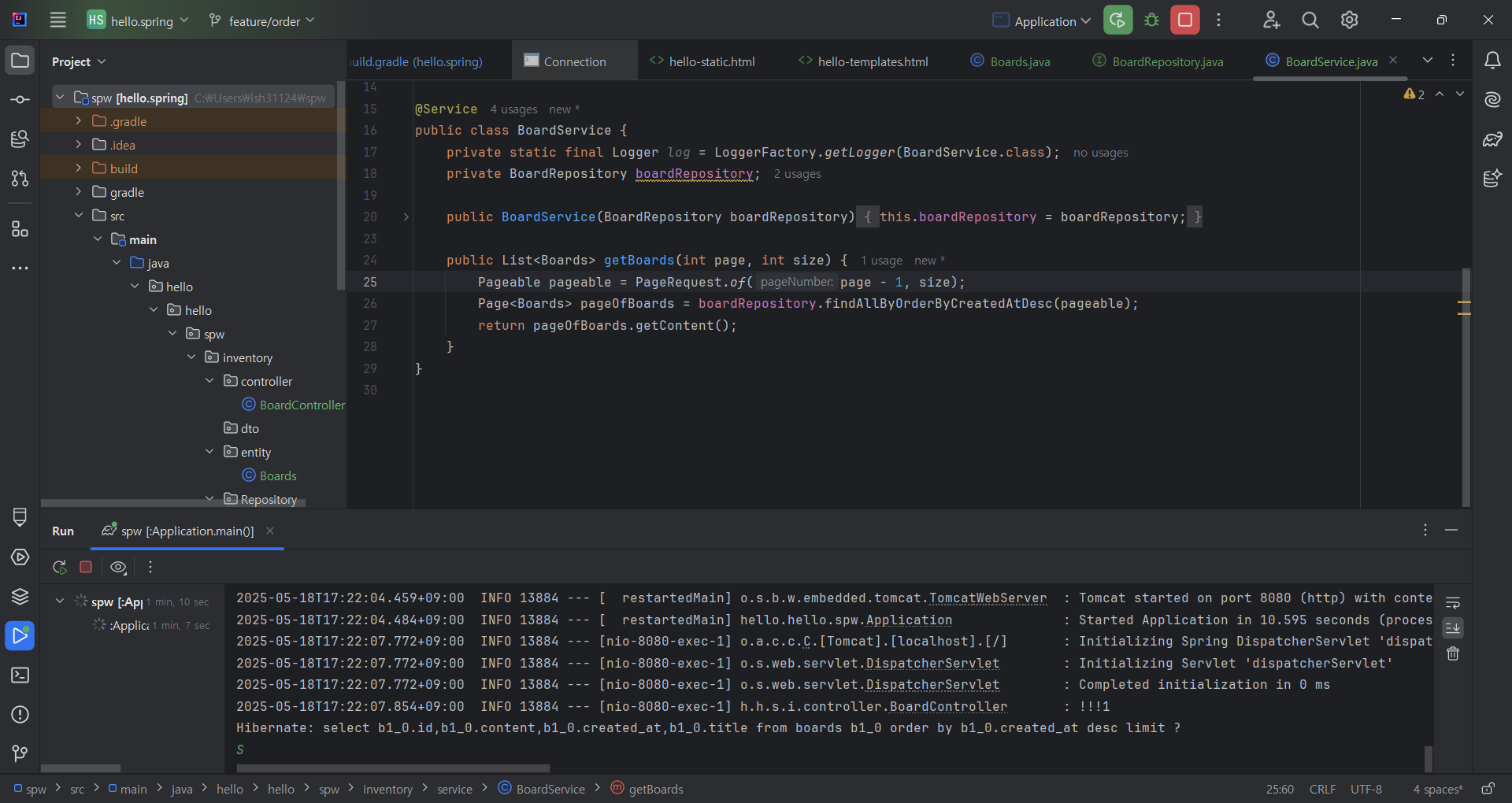Expand the .gradle folder
This screenshot has height=803, width=1512.
pyautogui.click(x=78, y=121)
